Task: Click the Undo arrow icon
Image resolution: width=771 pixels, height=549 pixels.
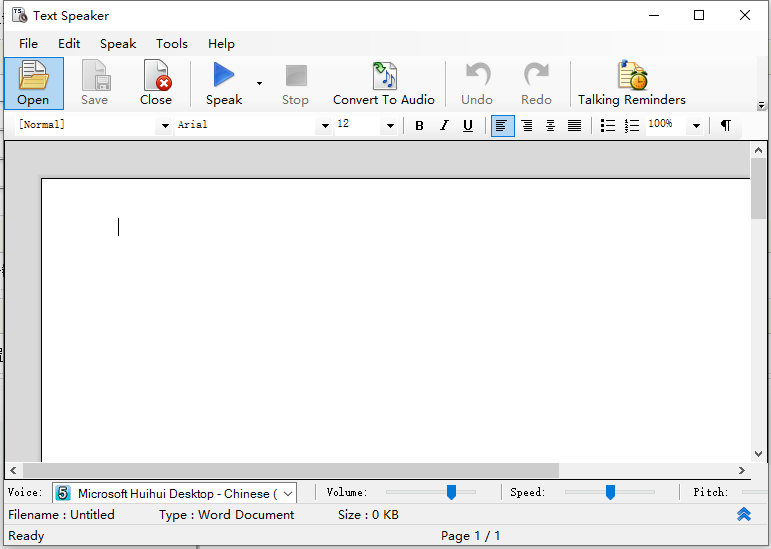Action: (x=477, y=83)
